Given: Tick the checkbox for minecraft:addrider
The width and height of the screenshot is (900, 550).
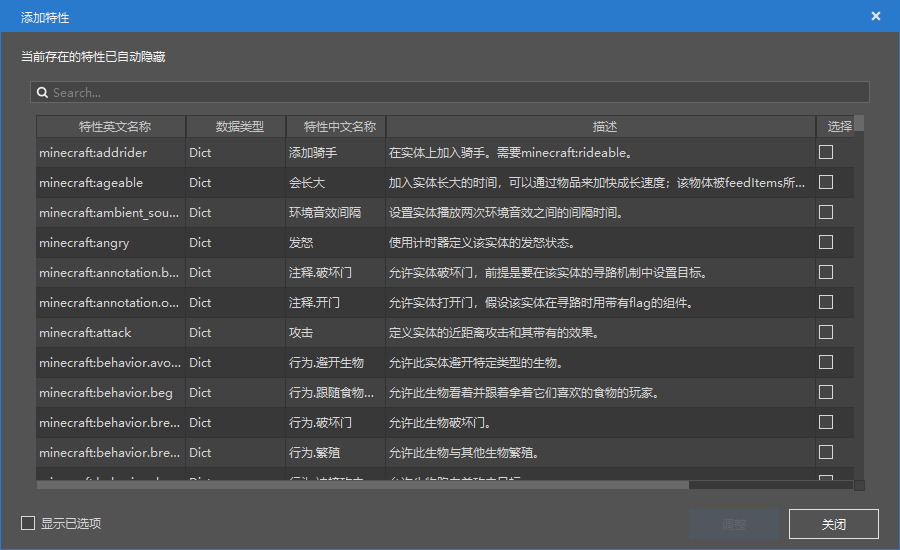Looking at the screenshot, I should [x=826, y=152].
